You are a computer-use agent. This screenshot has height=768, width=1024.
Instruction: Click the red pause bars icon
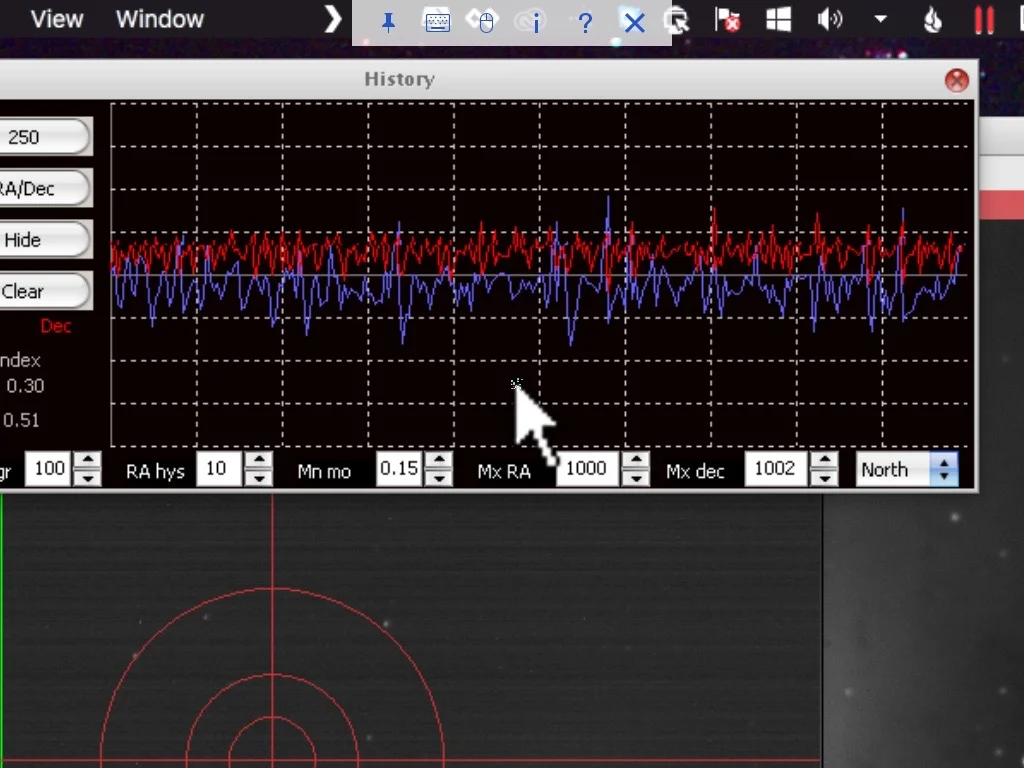click(984, 20)
